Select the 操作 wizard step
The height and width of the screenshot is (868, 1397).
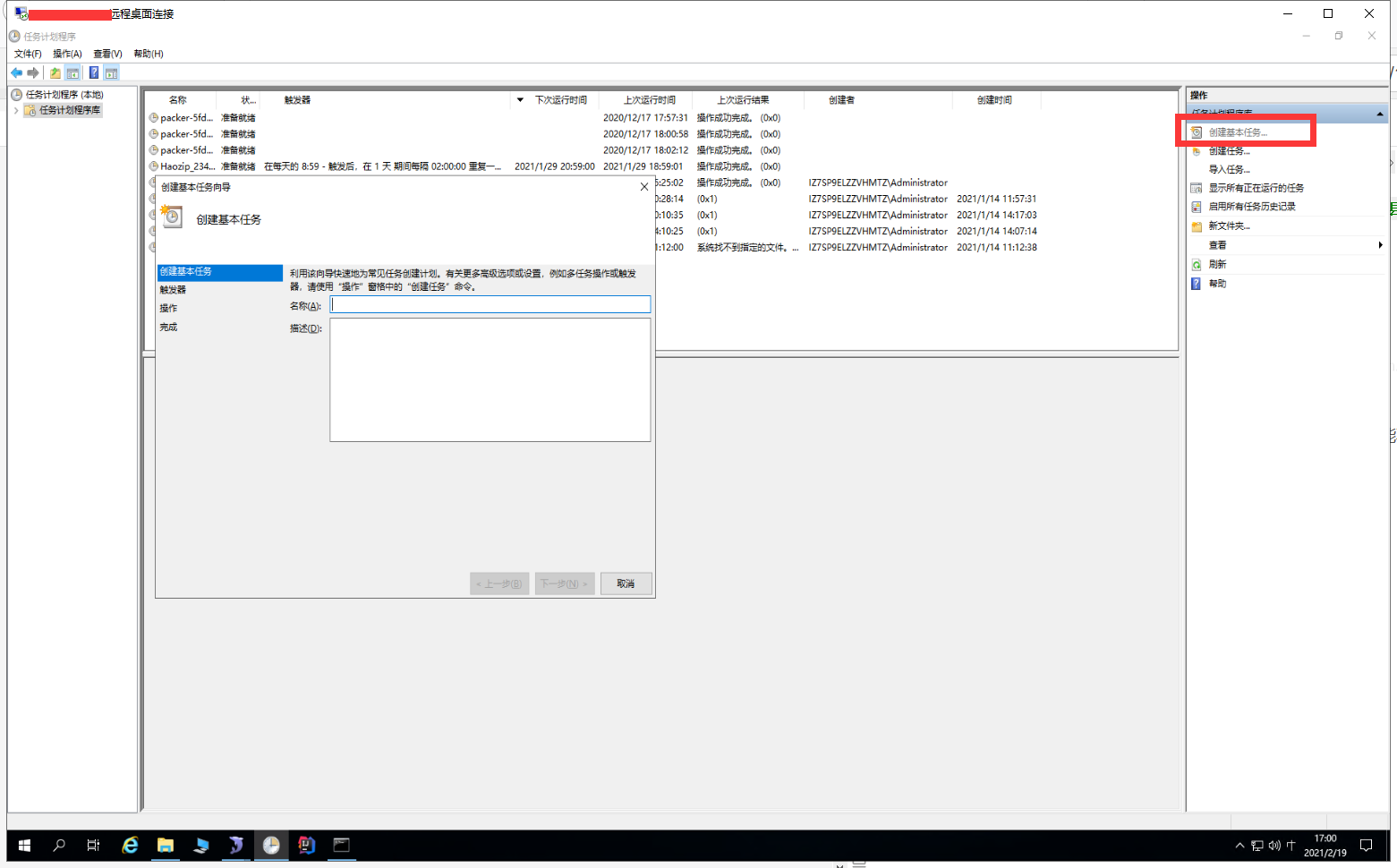tap(168, 309)
